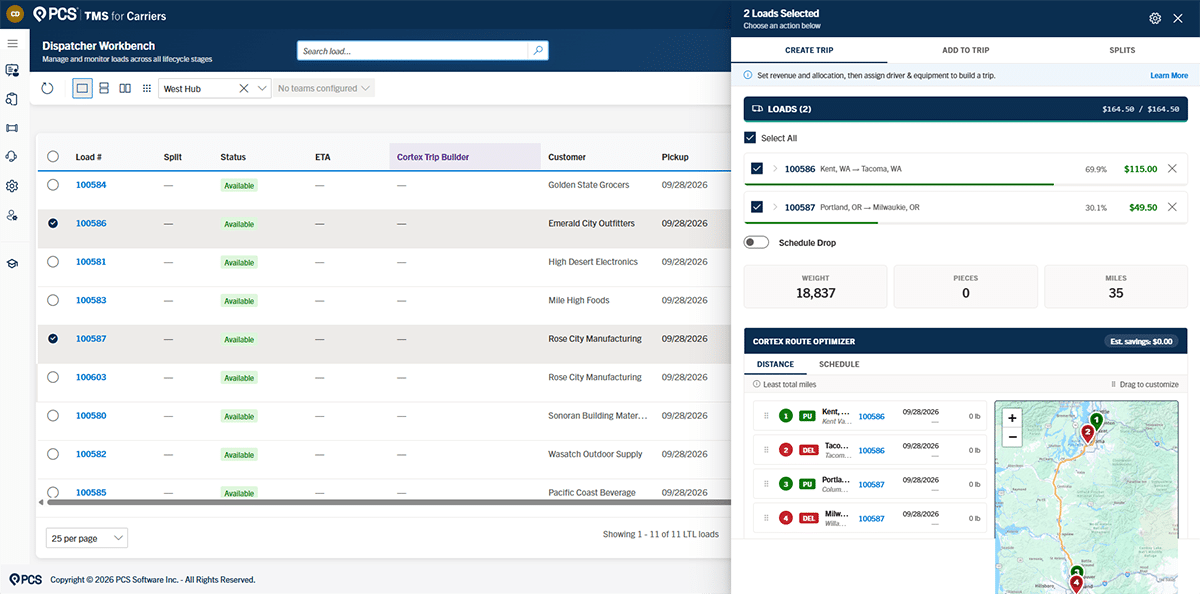
Task: Close the 2 Loads Selected panel
Action: point(1177,18)
